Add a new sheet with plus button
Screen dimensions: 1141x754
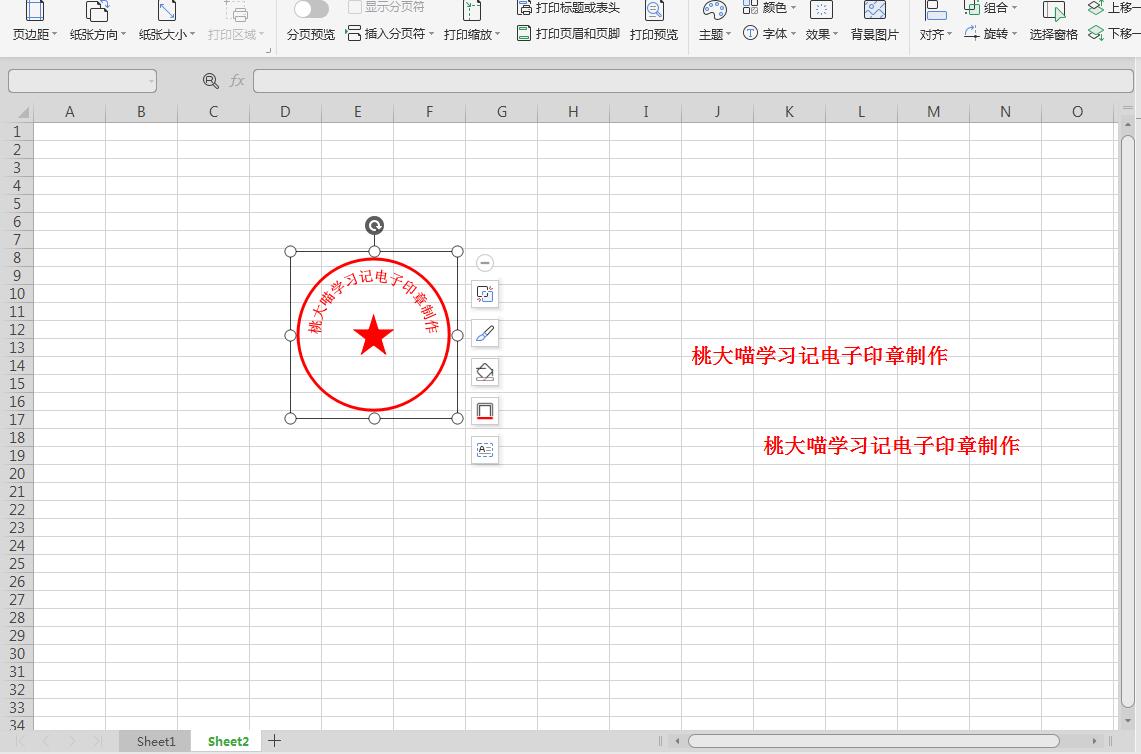tap(274, 741)
